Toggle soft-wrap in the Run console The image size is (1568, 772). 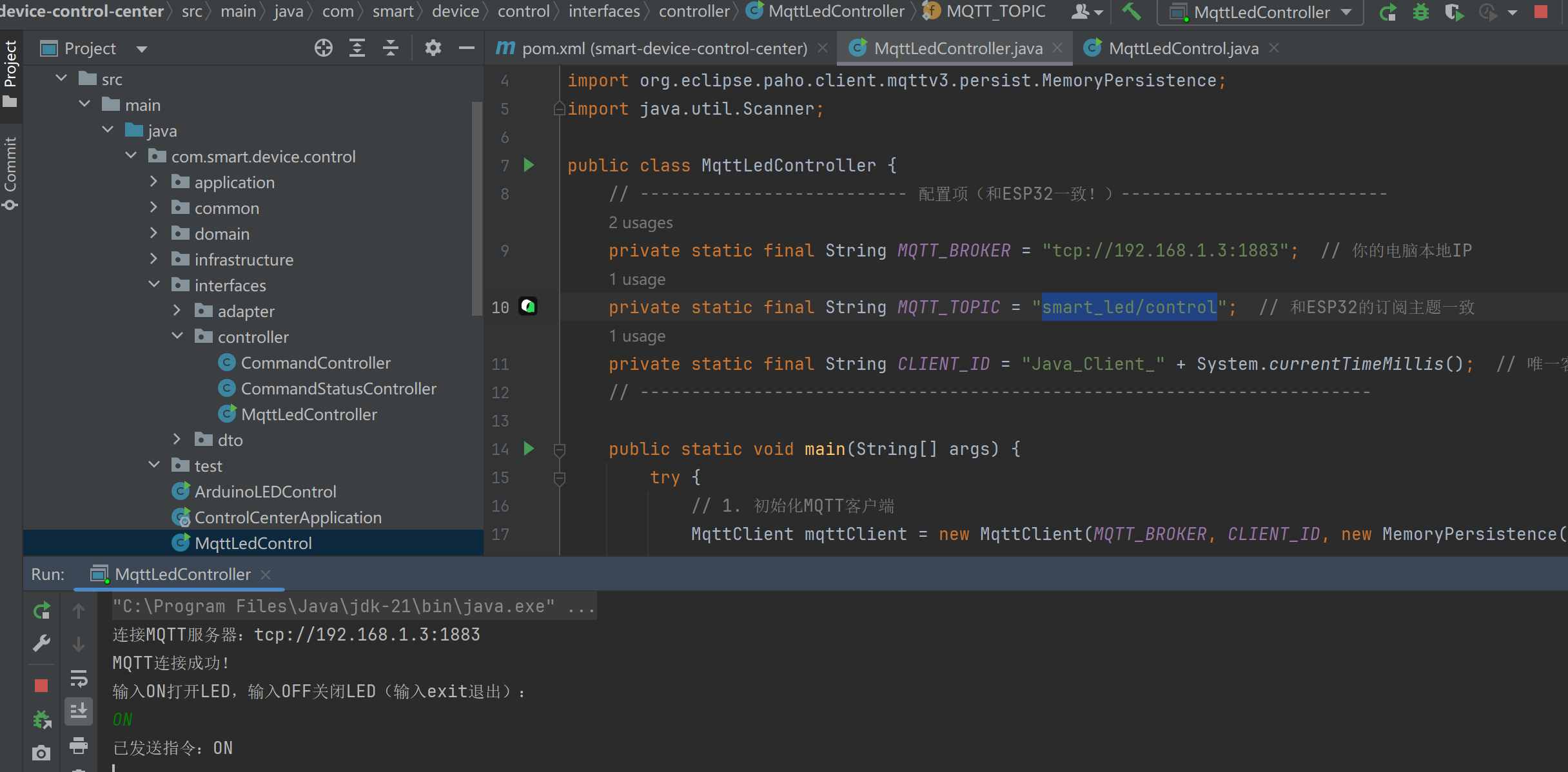pos(79,678)
